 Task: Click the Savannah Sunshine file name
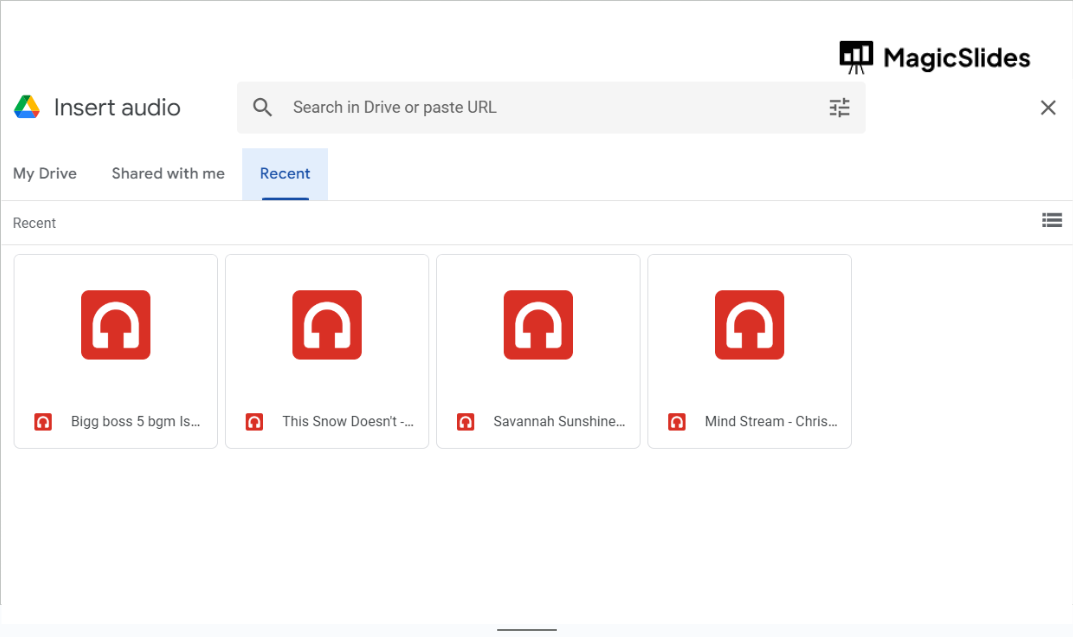[x=559, y=421]
